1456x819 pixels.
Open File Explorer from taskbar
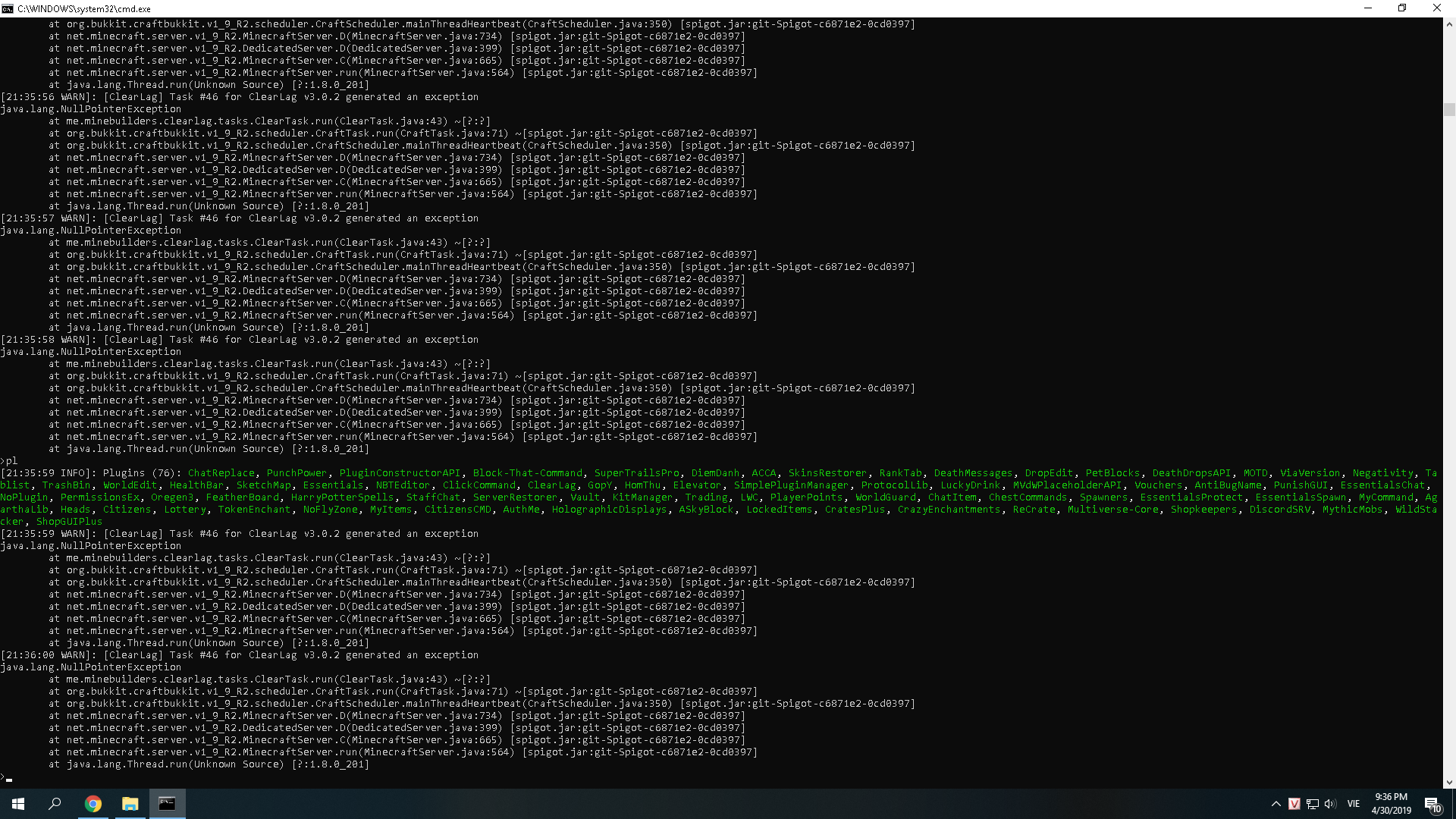click(130, 804)
